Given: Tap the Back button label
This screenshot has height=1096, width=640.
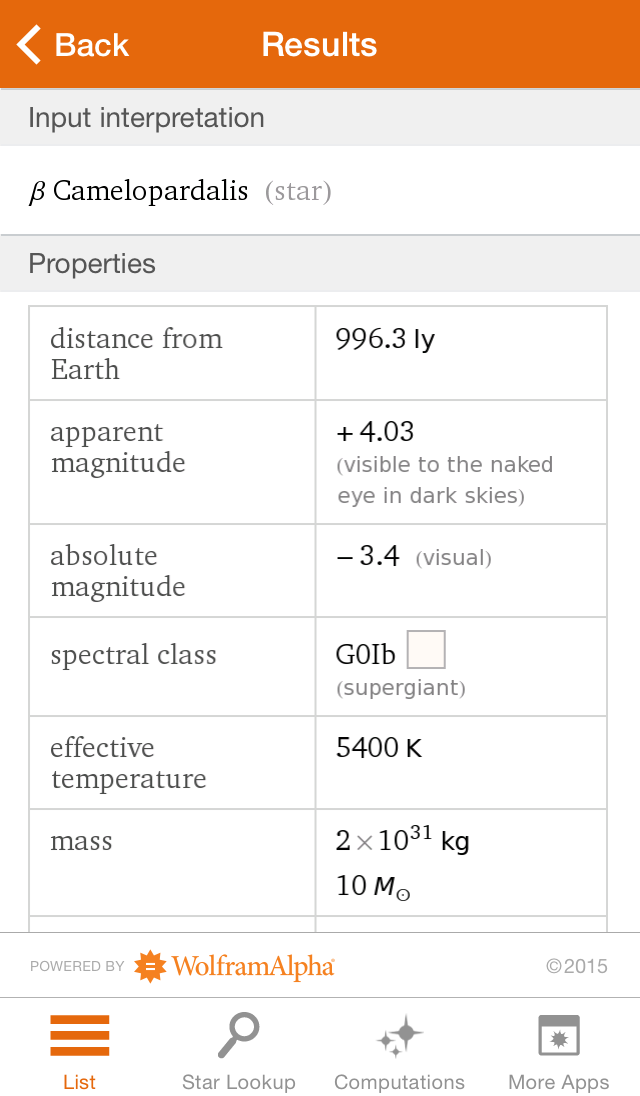Looking at the screenshot, I should [x=92, y=45].
